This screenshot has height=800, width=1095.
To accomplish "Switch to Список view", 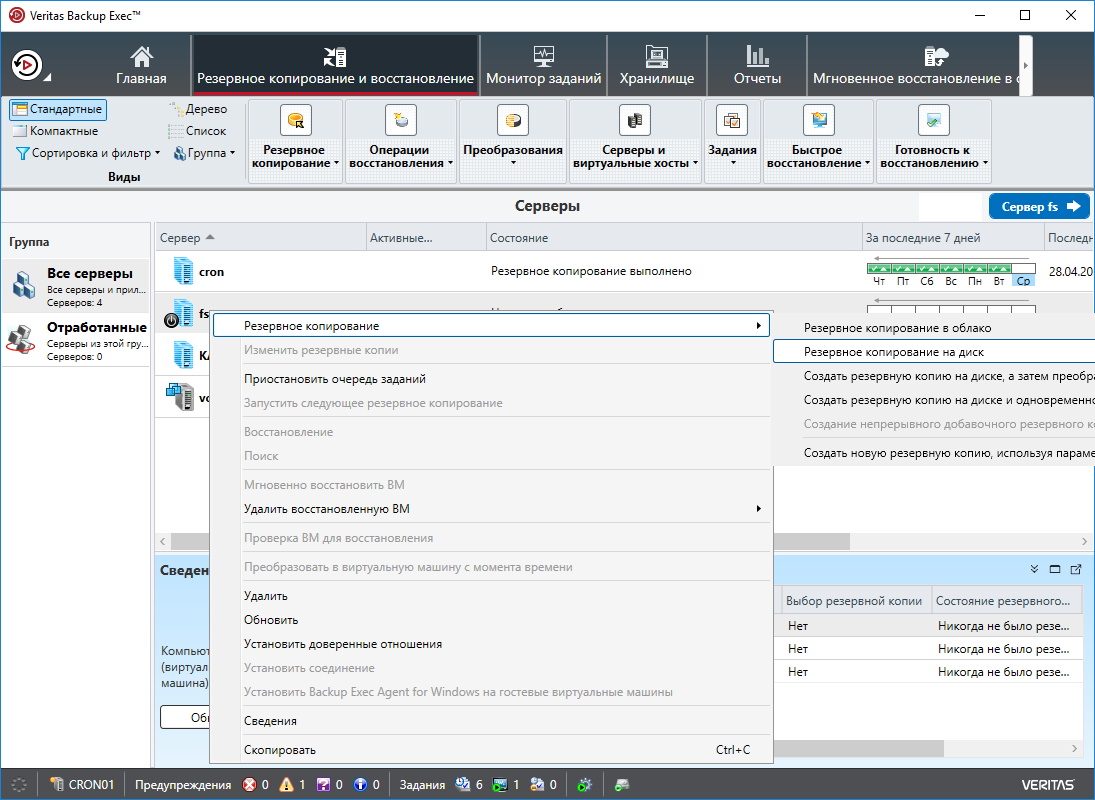I will tap(198, 131).
